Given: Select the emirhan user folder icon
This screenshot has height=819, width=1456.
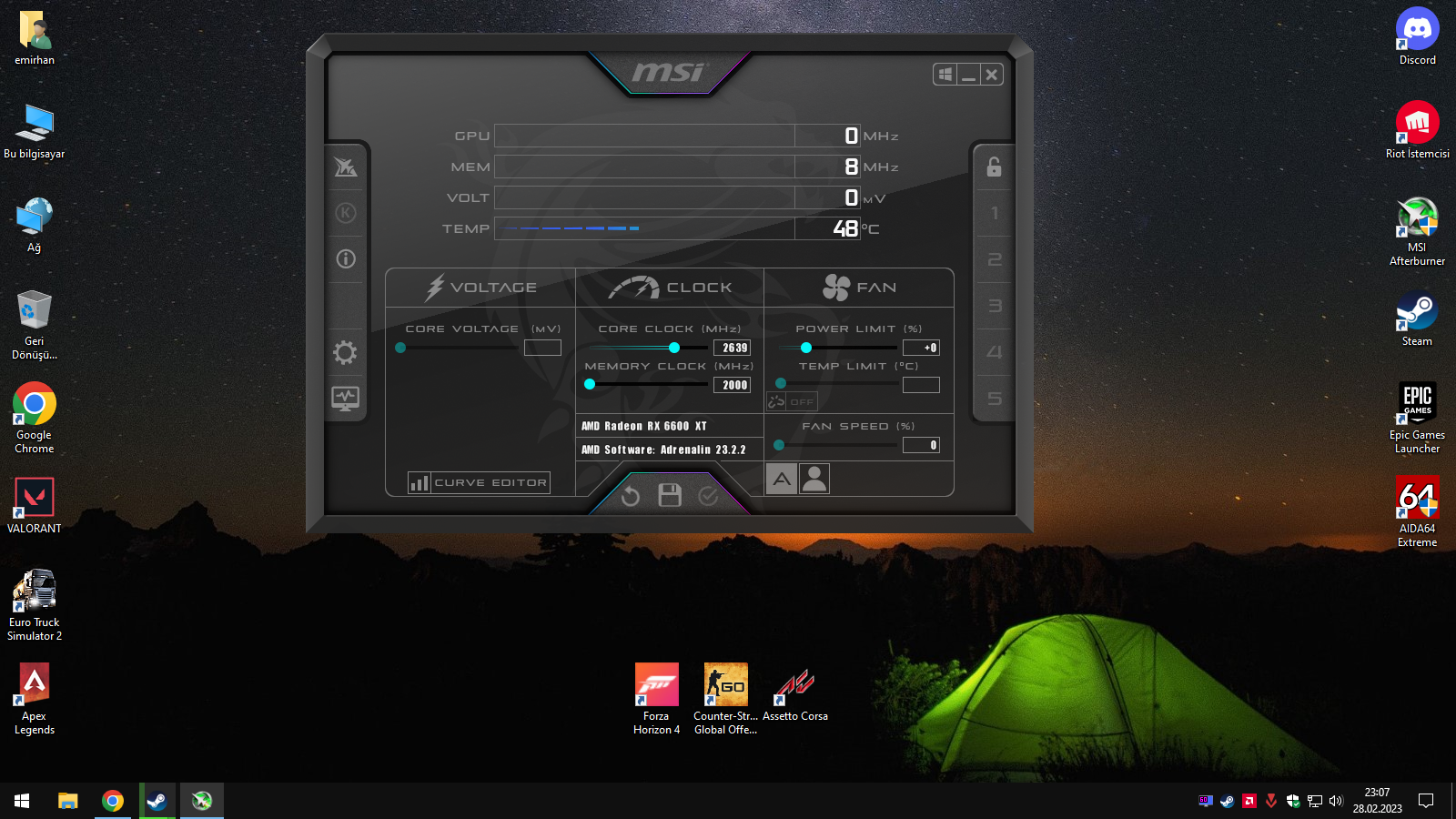Looking at the screenshot, I should pyautogui.click(x=35, y=37).
